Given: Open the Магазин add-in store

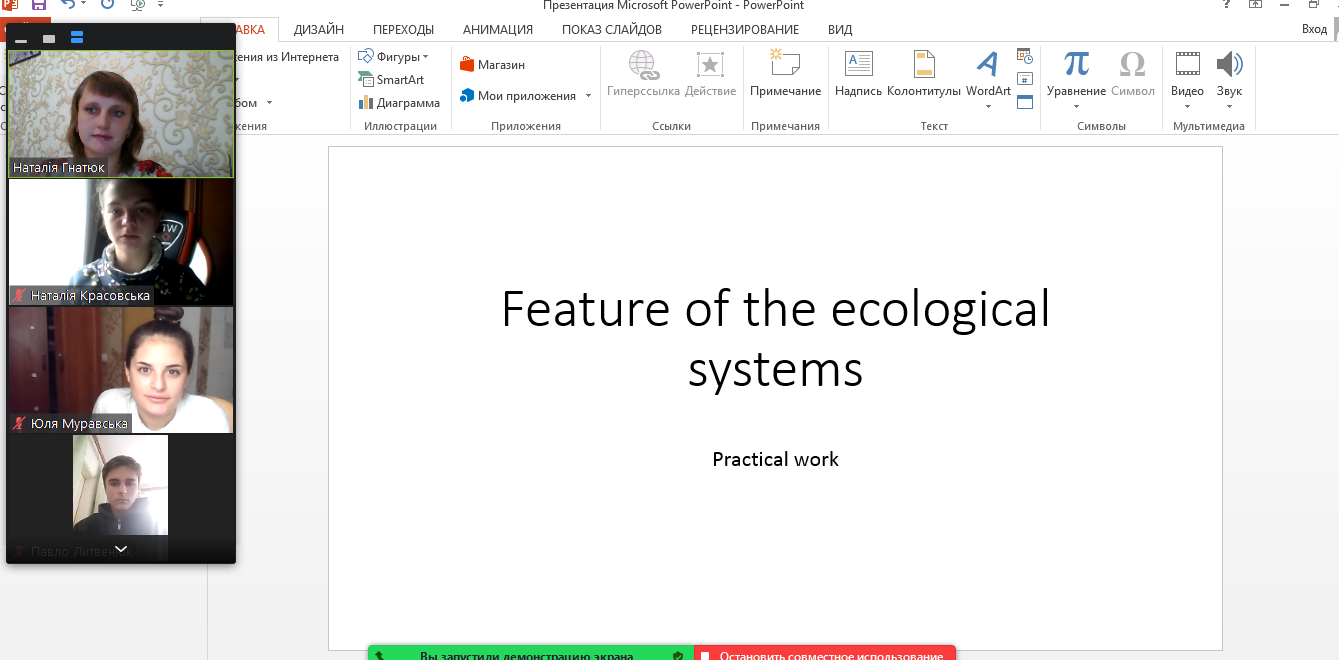Looking at the screenshot, I should pos(492,65).
